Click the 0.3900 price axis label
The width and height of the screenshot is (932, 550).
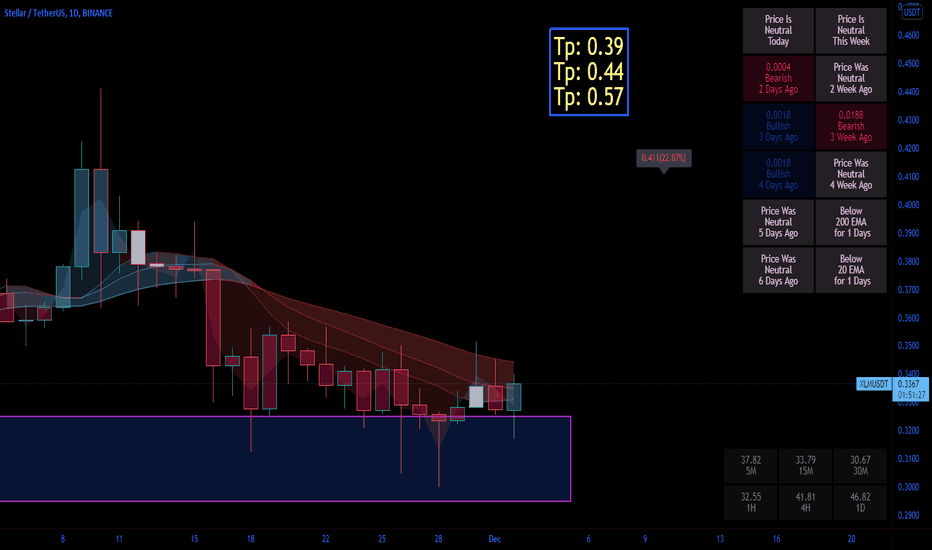(x=908, y=233)
